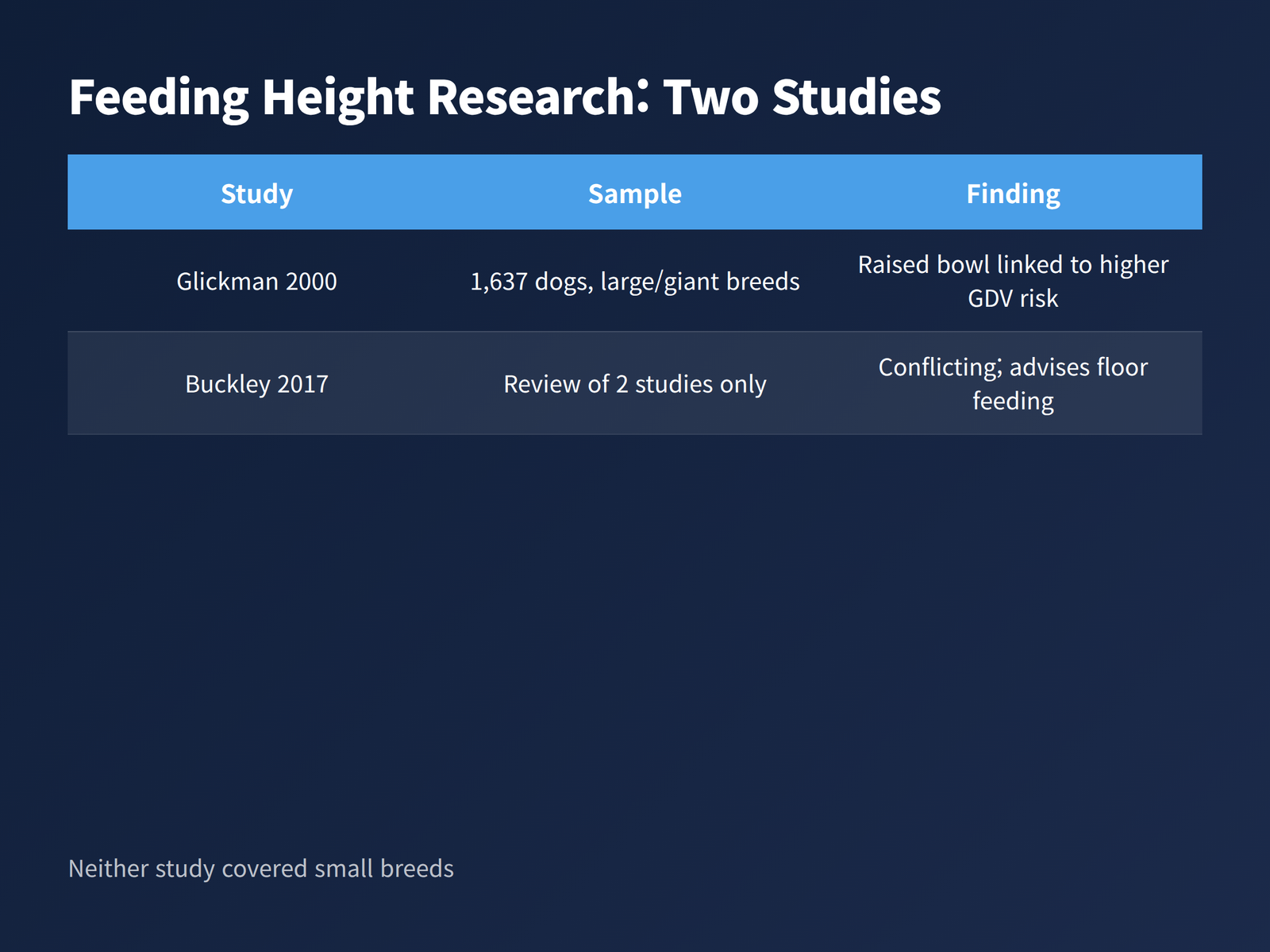Select the 'Review of 2 studies only' cell
Image resolution: width=1270 pixels, height=952 pixels.
pyautogui.click(x=635, y=383)
